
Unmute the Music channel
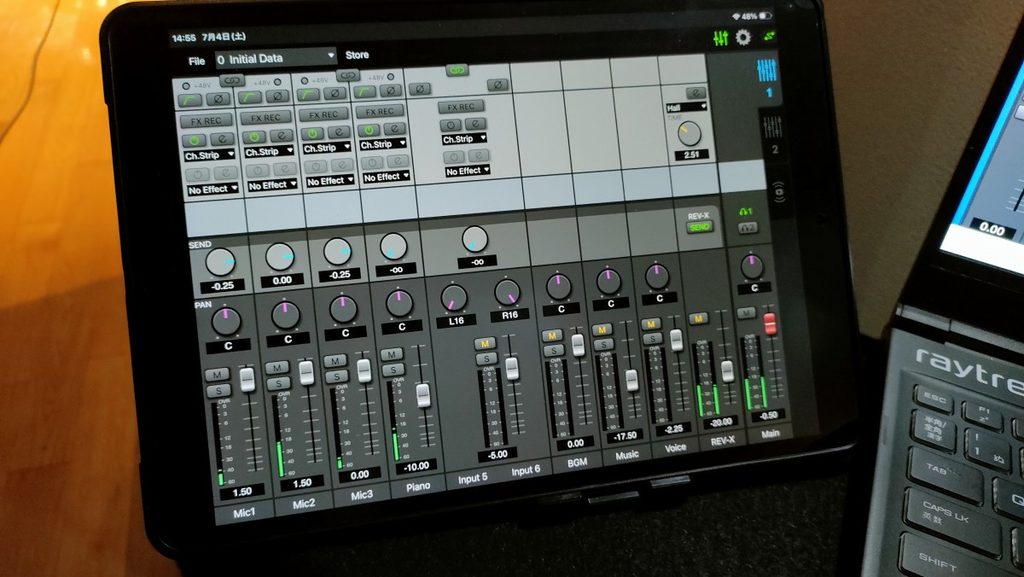click(x=602, y=330)
